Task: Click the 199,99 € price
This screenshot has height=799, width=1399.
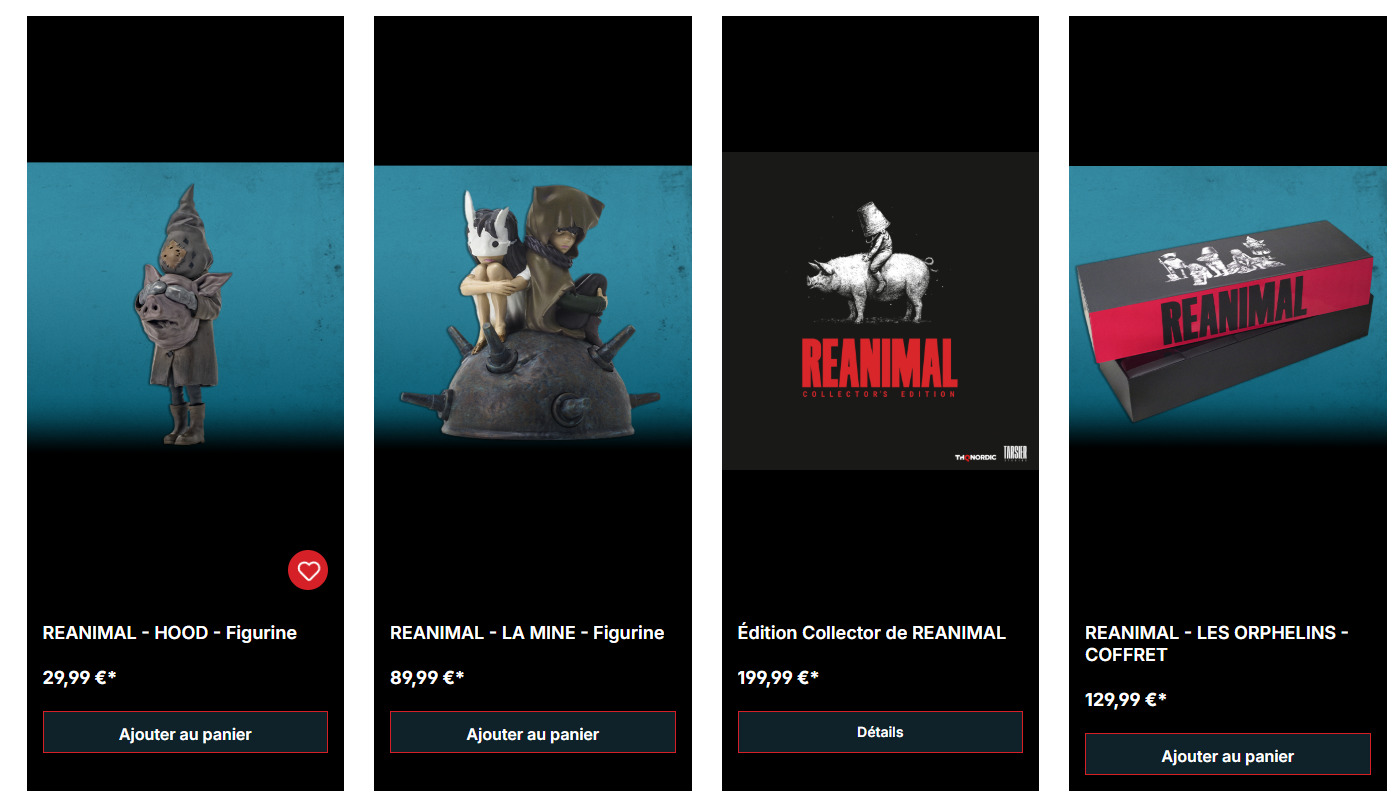Action: pos(779,678)
